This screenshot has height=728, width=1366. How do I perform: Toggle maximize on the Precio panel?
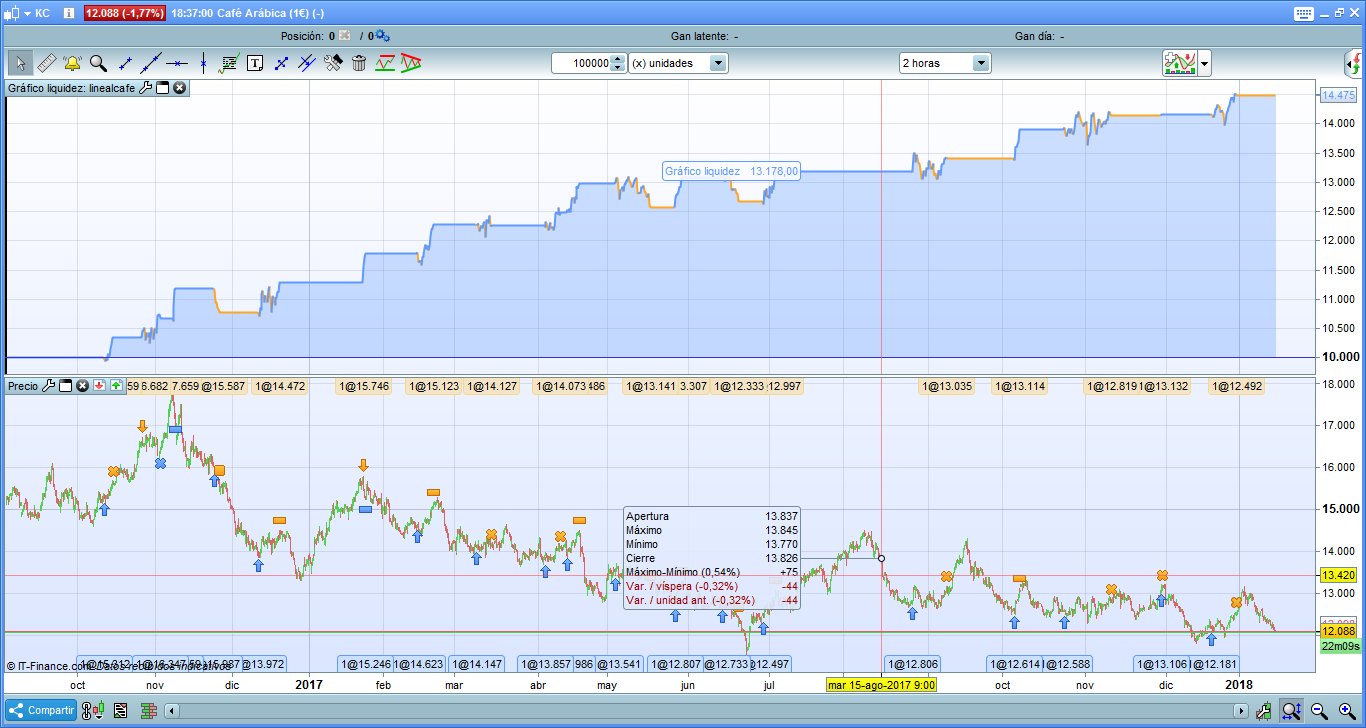click(x=66, y=385)
